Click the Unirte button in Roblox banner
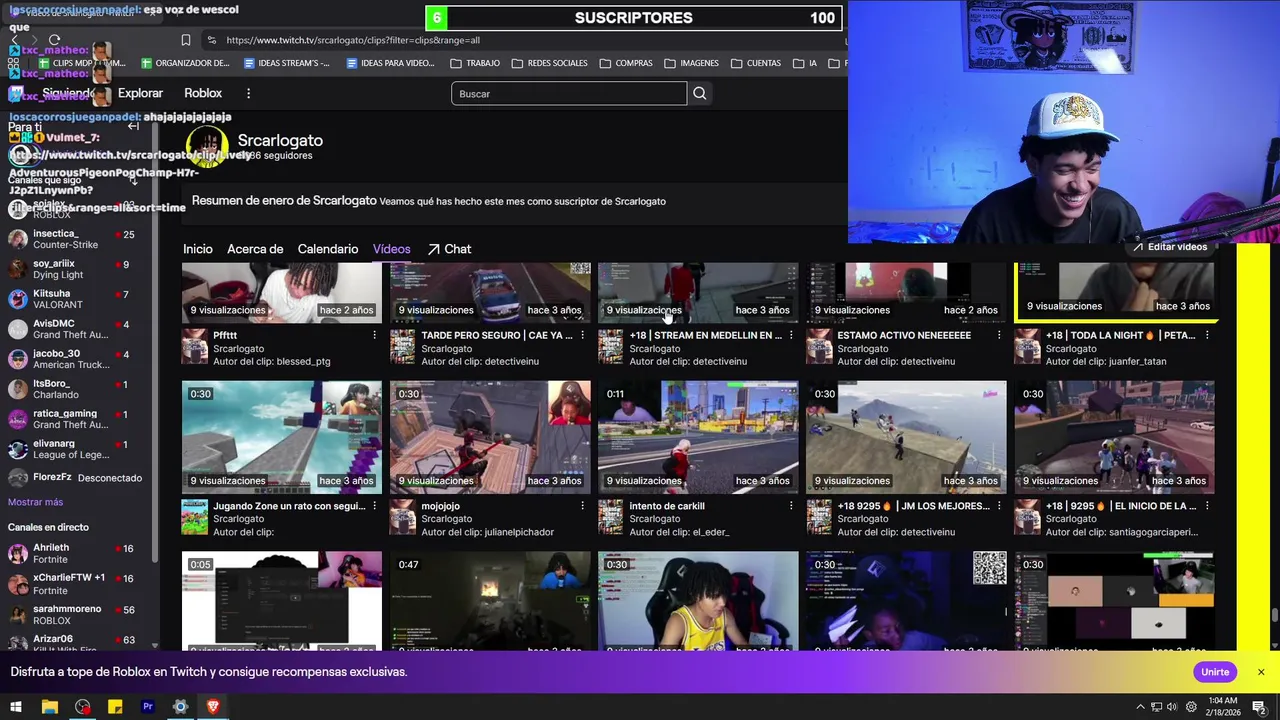 click(x=1215, y=672)
